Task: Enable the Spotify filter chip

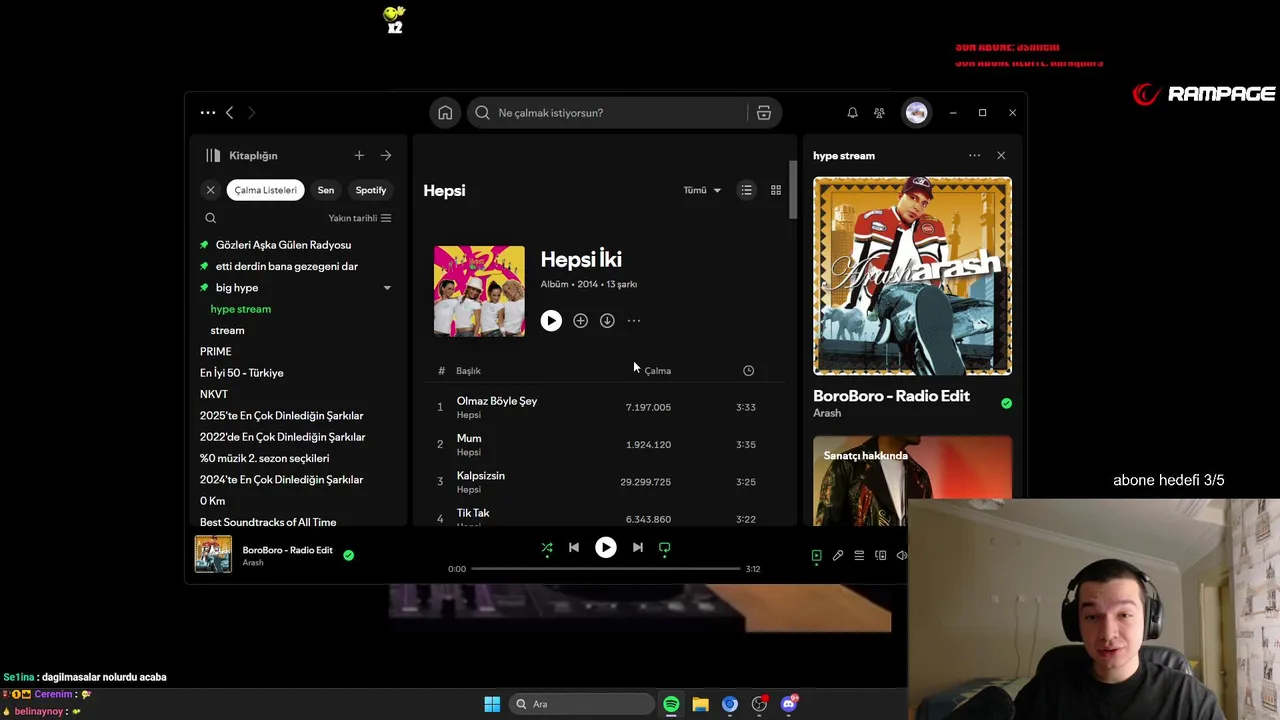Action: [x=371, y=190]
